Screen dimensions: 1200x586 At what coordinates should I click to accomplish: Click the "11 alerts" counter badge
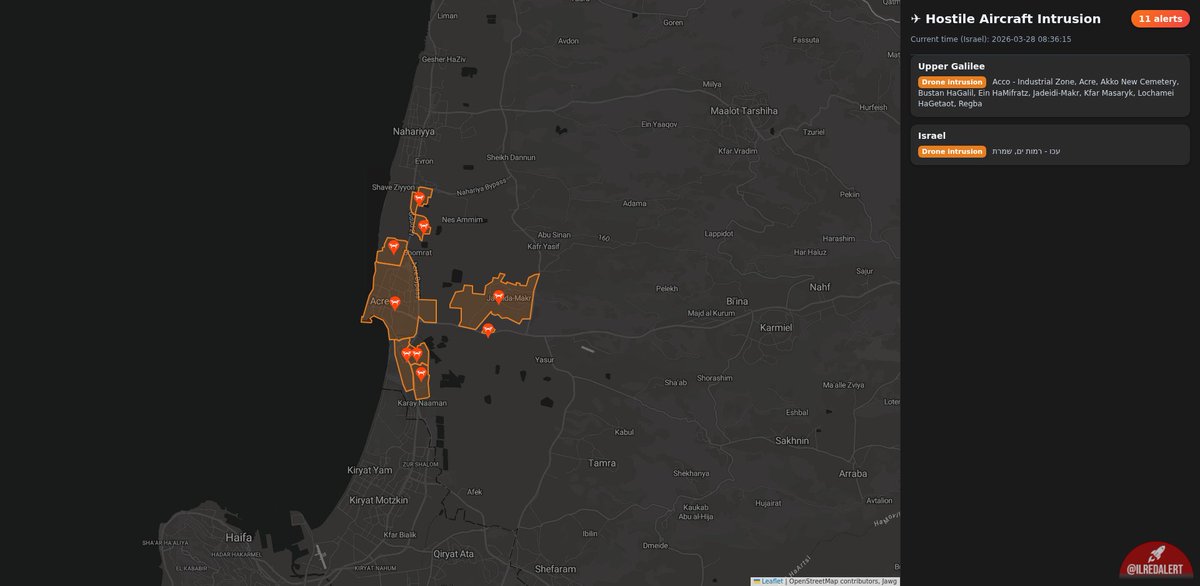(x=1160, y=19)
